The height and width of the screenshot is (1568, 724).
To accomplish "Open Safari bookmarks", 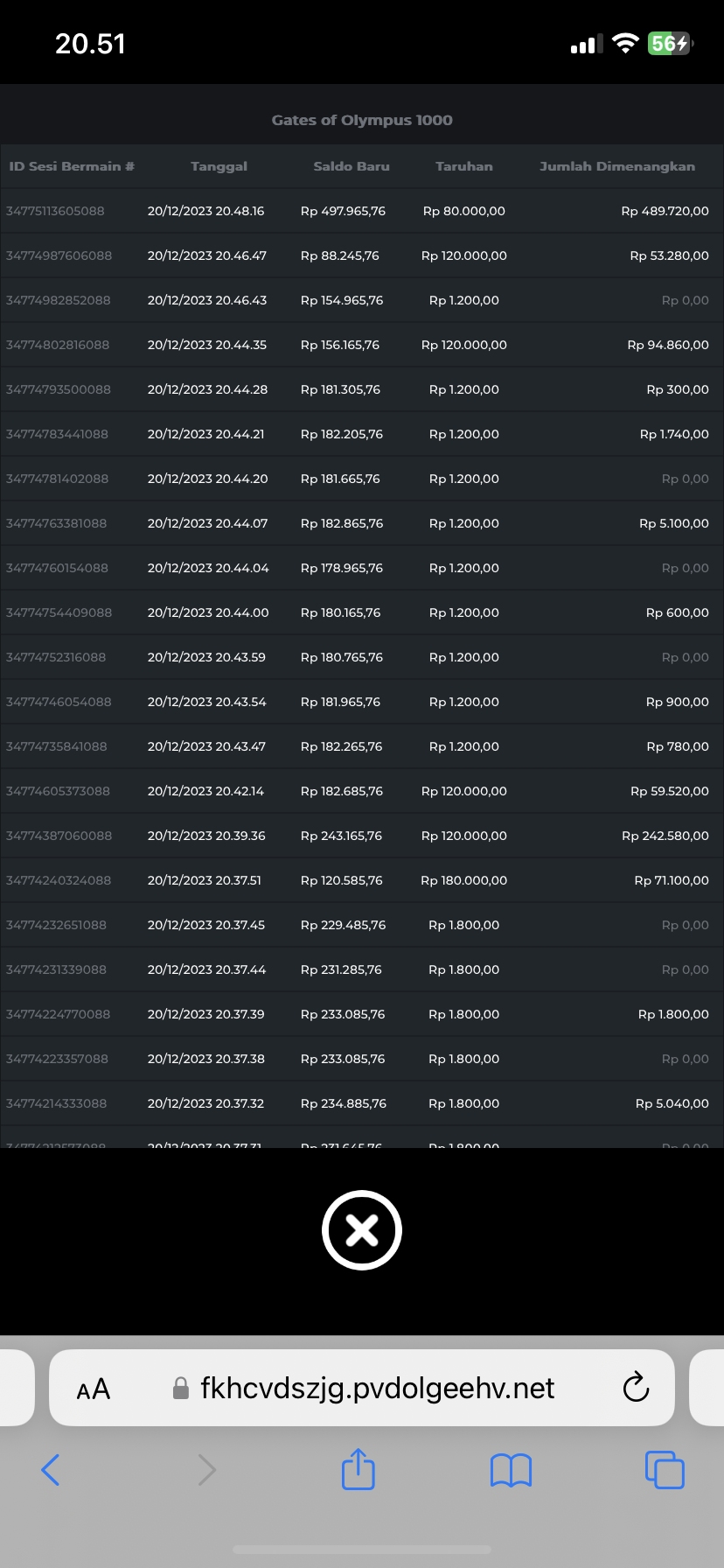I will (512, 1470).
